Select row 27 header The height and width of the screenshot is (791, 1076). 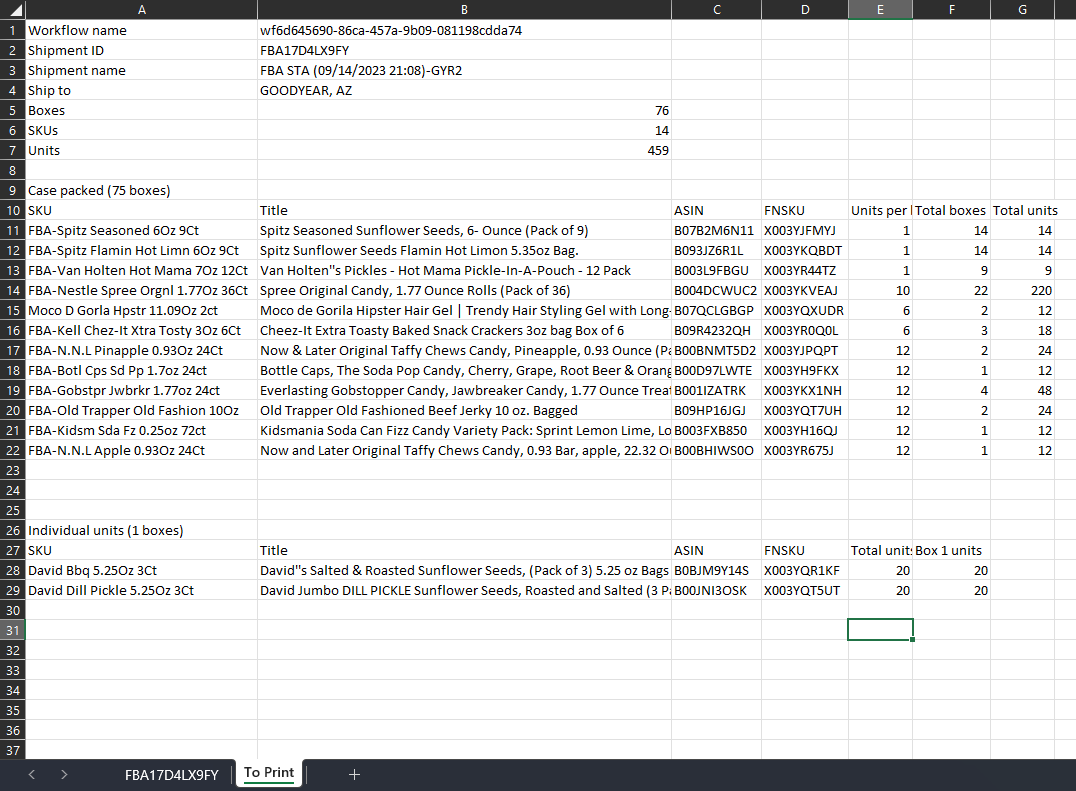pyautogui.click(x=12, y=550)
